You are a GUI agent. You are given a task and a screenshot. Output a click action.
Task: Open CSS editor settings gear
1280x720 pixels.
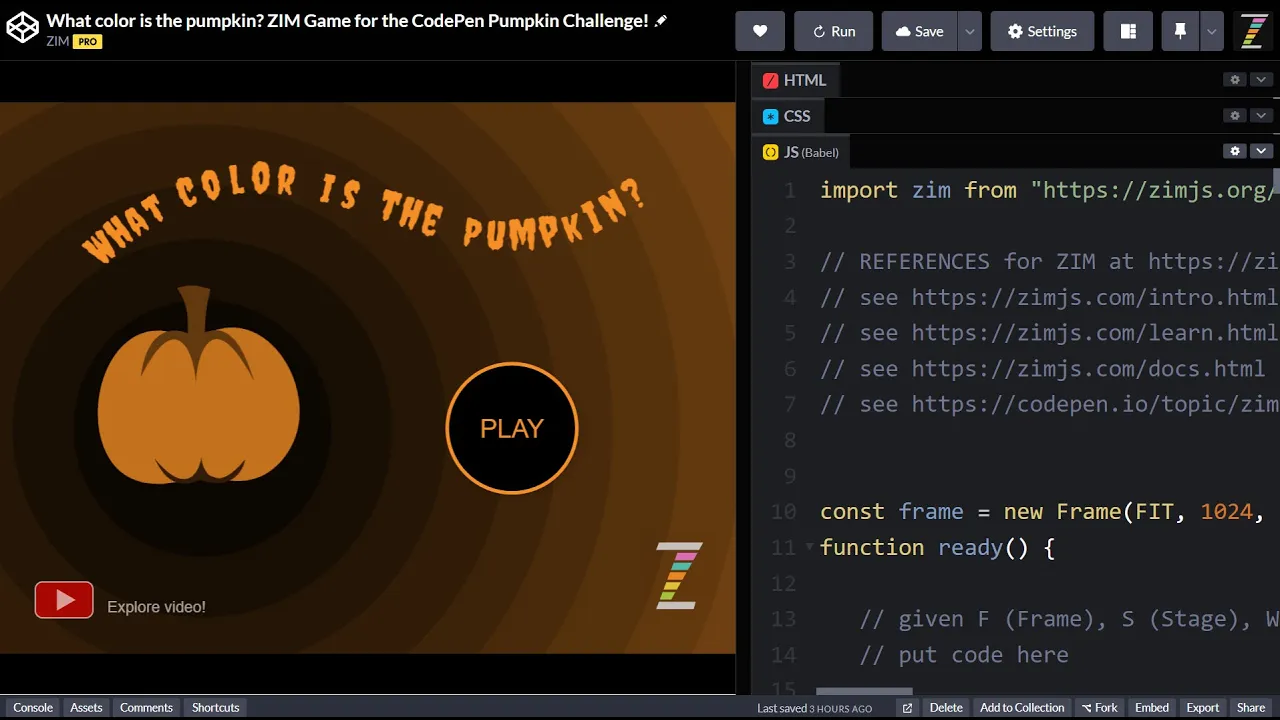click(1235, 116)
